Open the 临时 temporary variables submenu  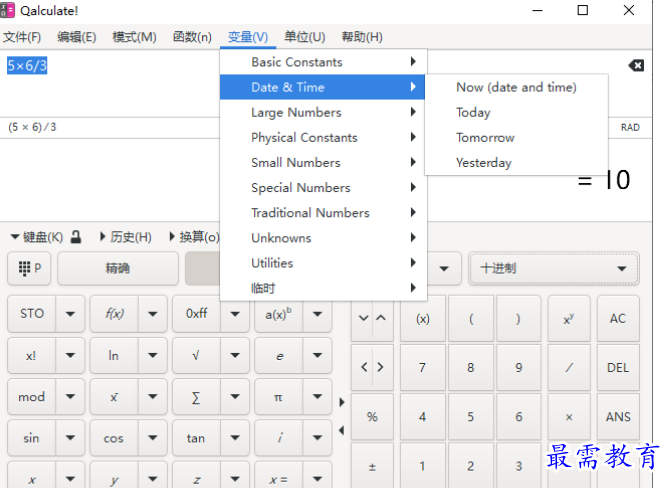coord(322,288)
